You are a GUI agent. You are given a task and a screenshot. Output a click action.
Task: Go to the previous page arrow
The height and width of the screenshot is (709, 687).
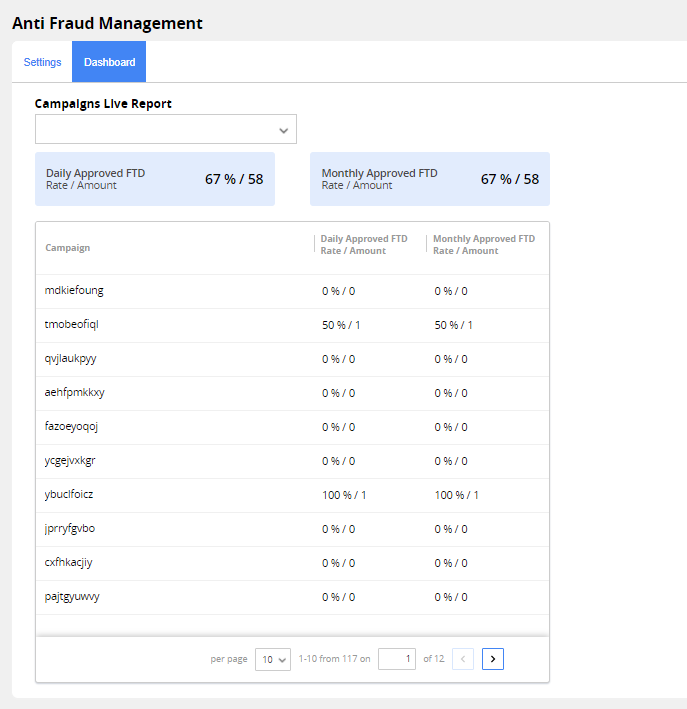click(x=463, y=659)
